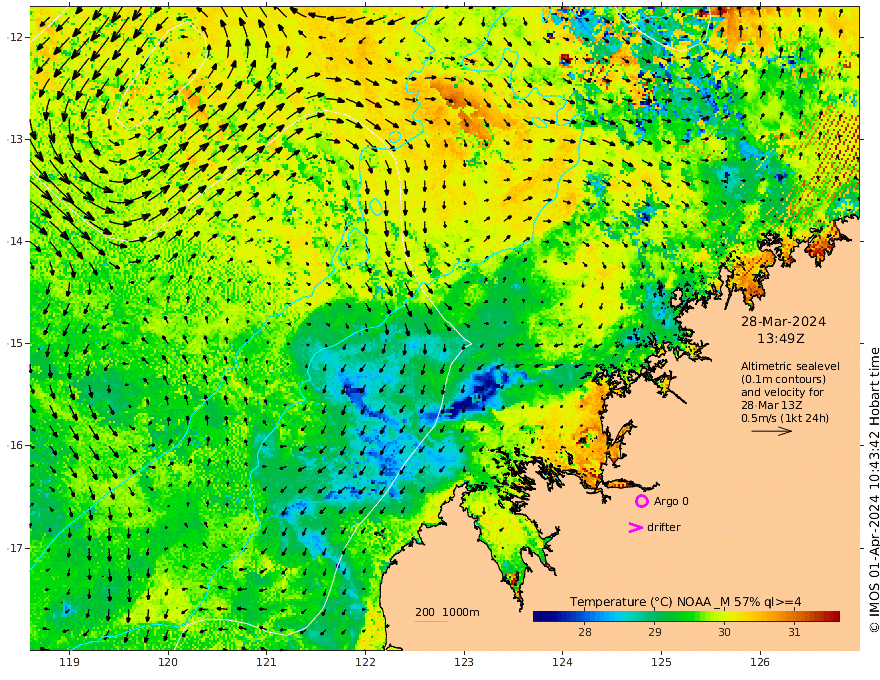Click the magenta Argo circle legend icon
Image resolution: width=880 pixels, height=680 pixels.
[x=641, y=501]
